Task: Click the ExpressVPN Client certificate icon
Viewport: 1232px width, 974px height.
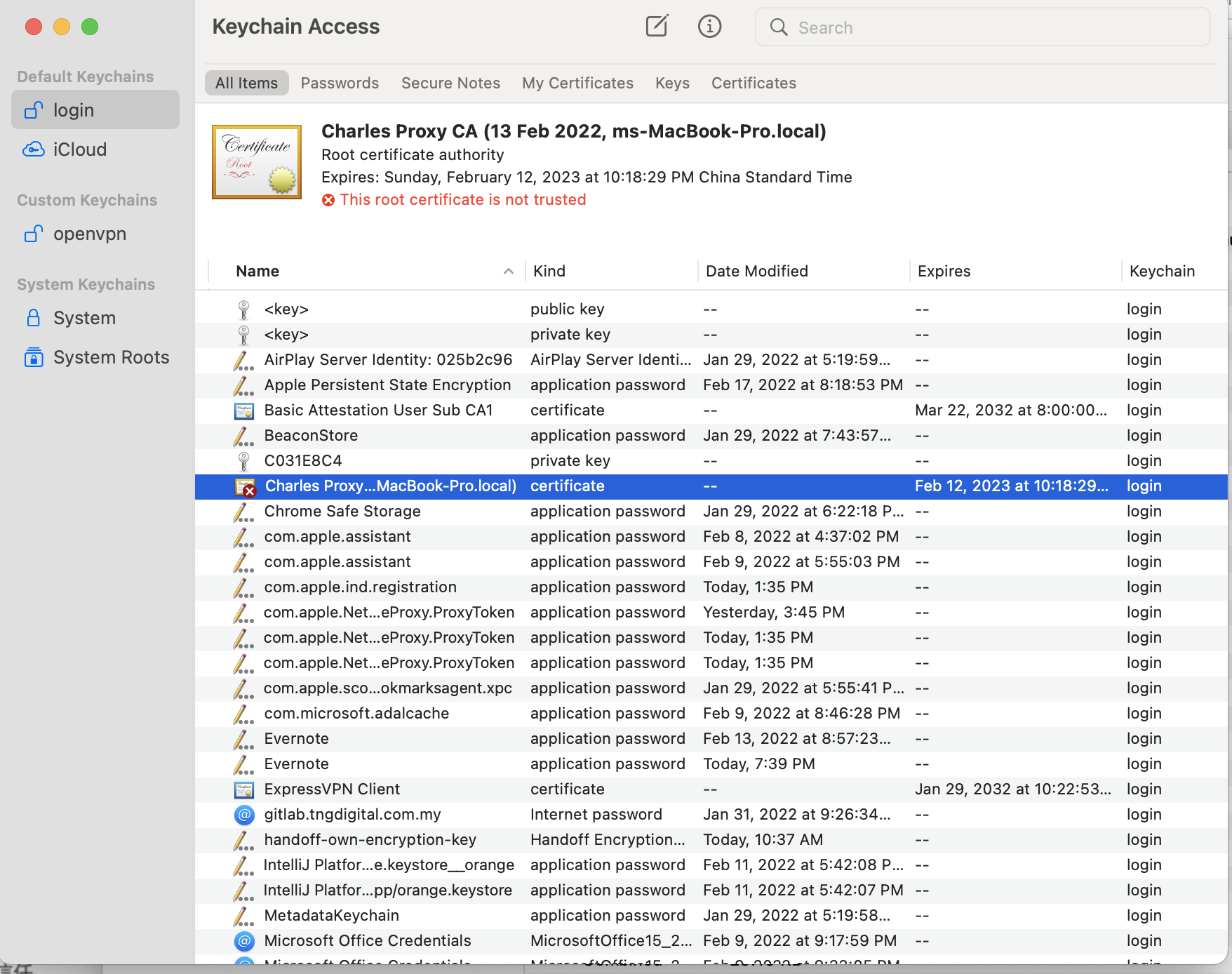Action: click(243, 789)
